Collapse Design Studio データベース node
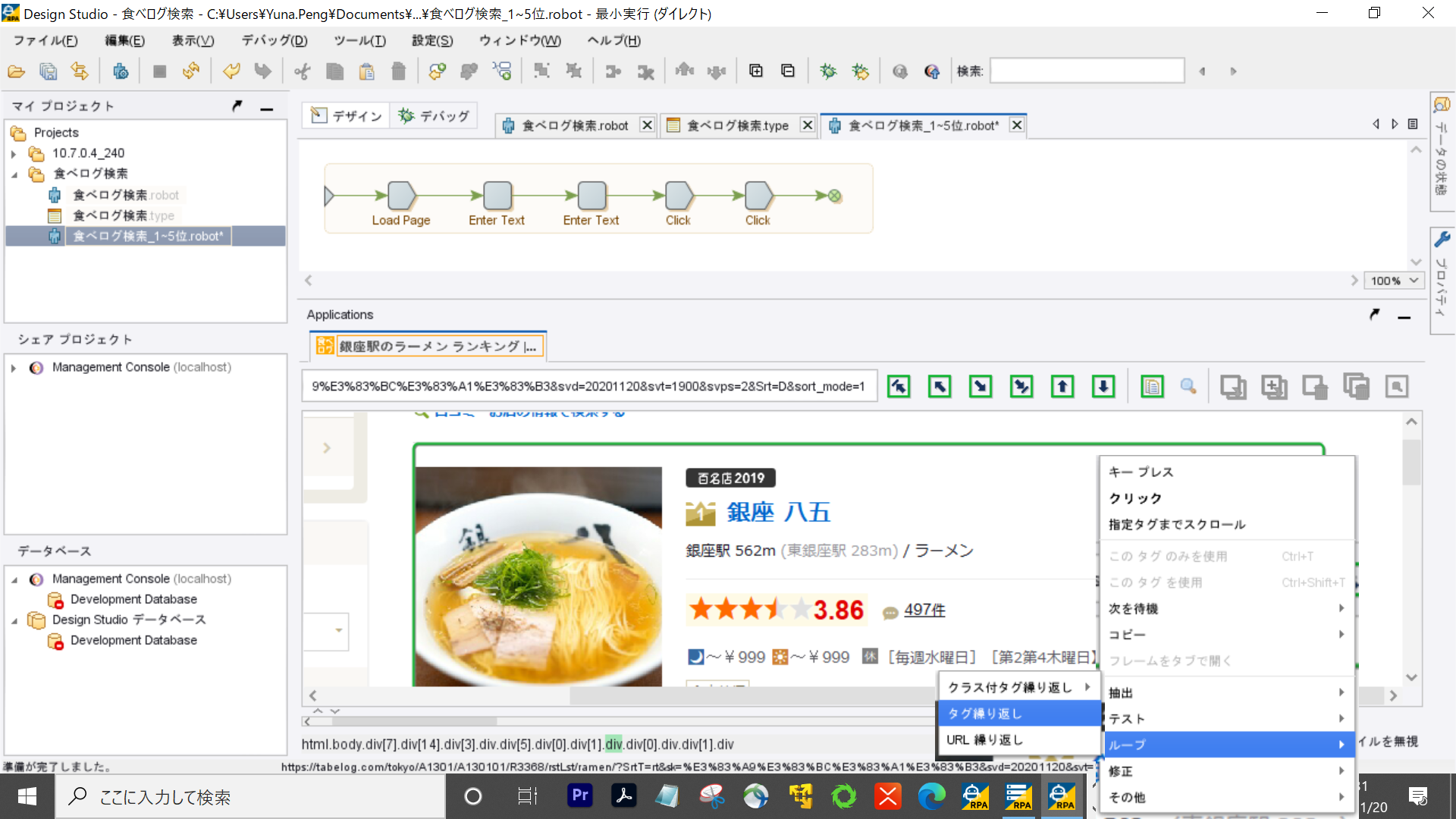This screenshot has width=1456, height=819. [14, 620]
